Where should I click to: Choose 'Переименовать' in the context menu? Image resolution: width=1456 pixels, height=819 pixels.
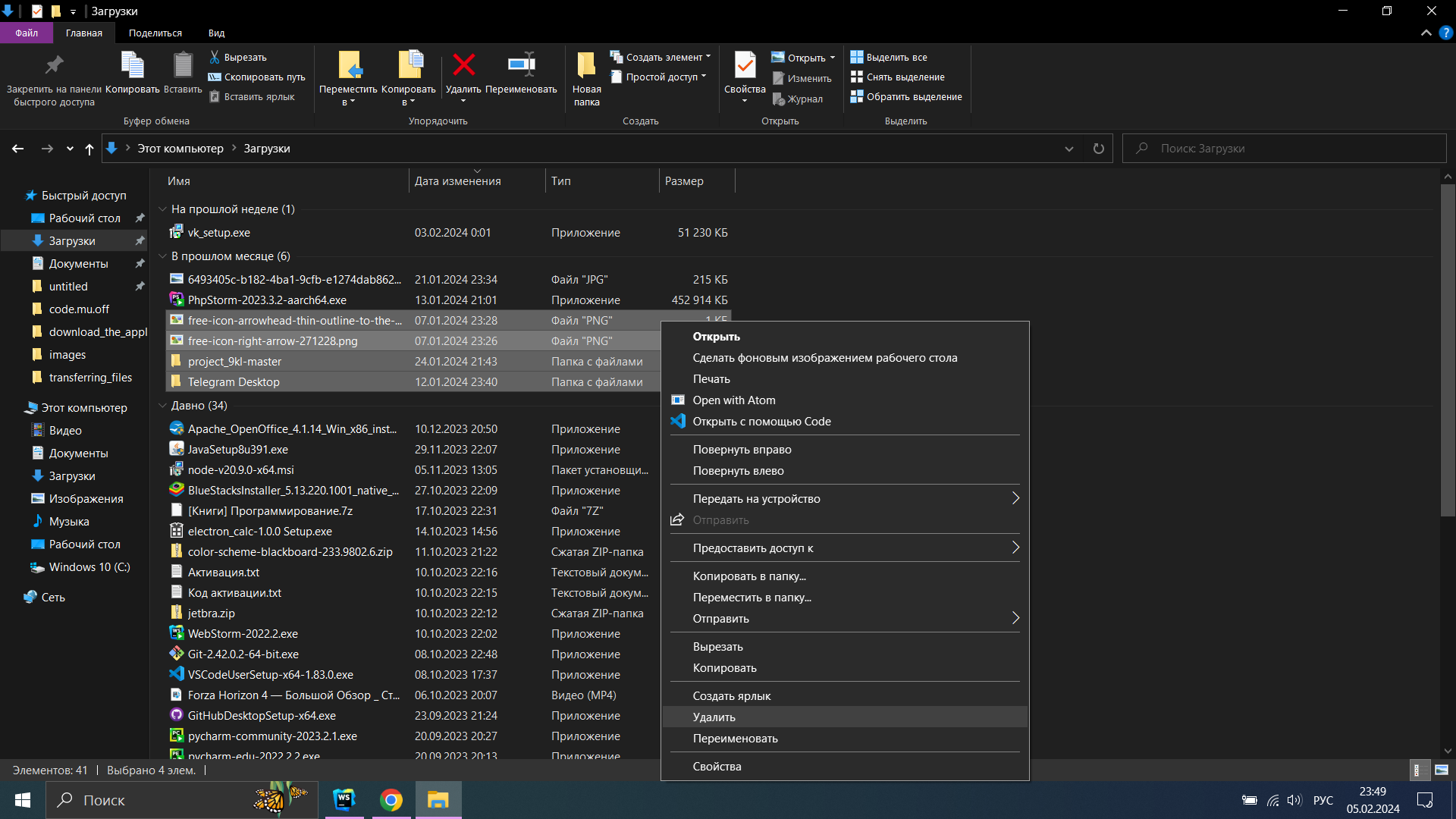click(x=845, y=738)
